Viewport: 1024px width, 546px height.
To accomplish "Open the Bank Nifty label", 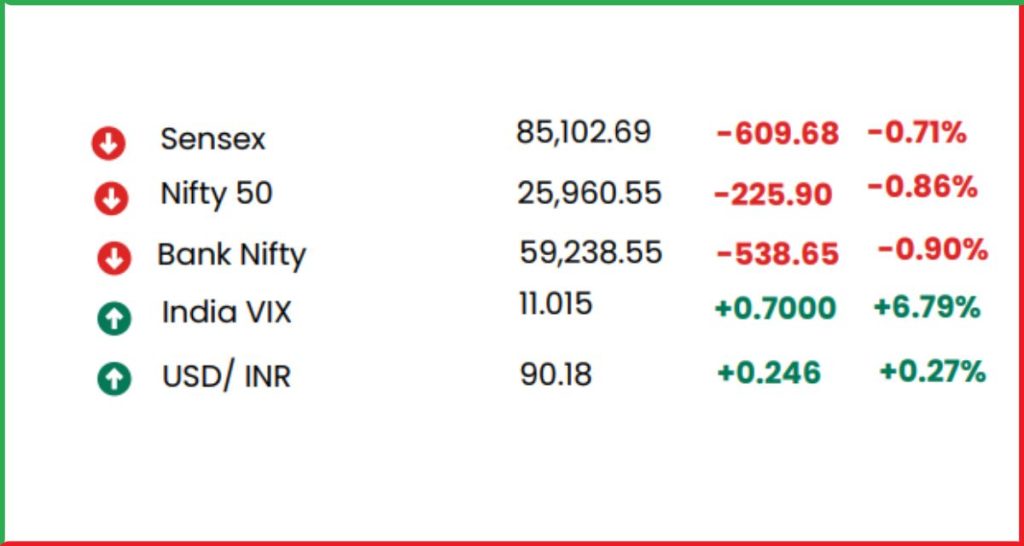I will point(231,255).
